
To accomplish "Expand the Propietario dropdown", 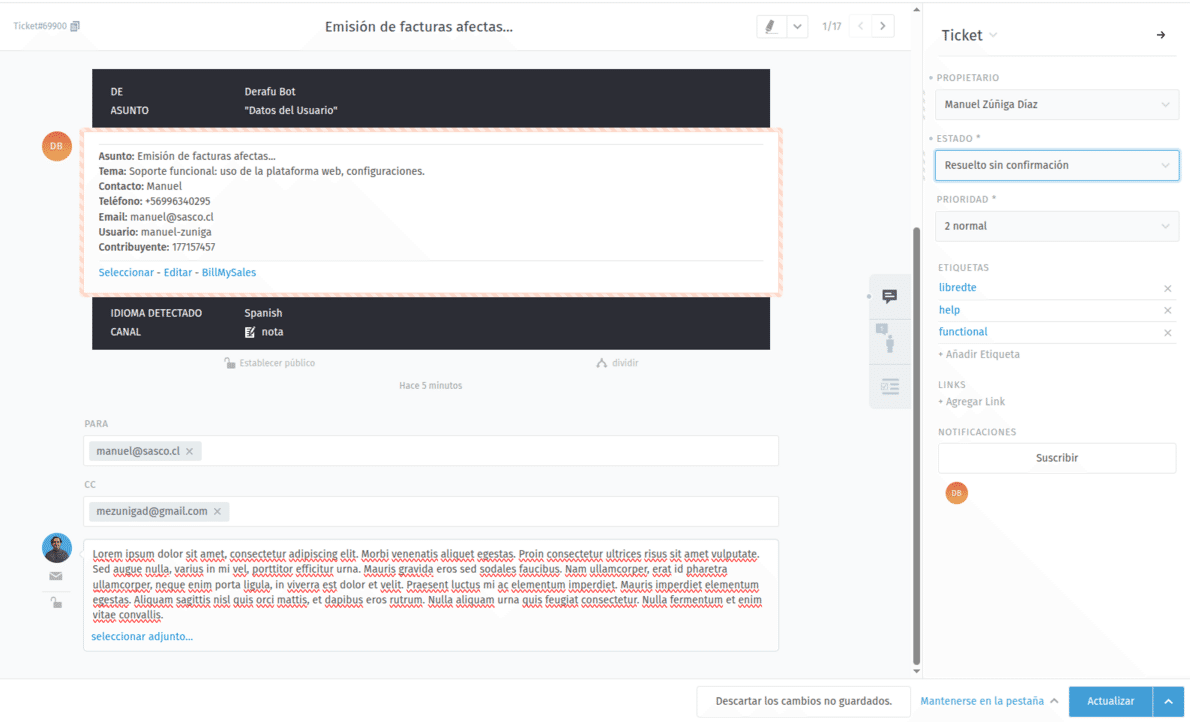I will coord(1056,105).
